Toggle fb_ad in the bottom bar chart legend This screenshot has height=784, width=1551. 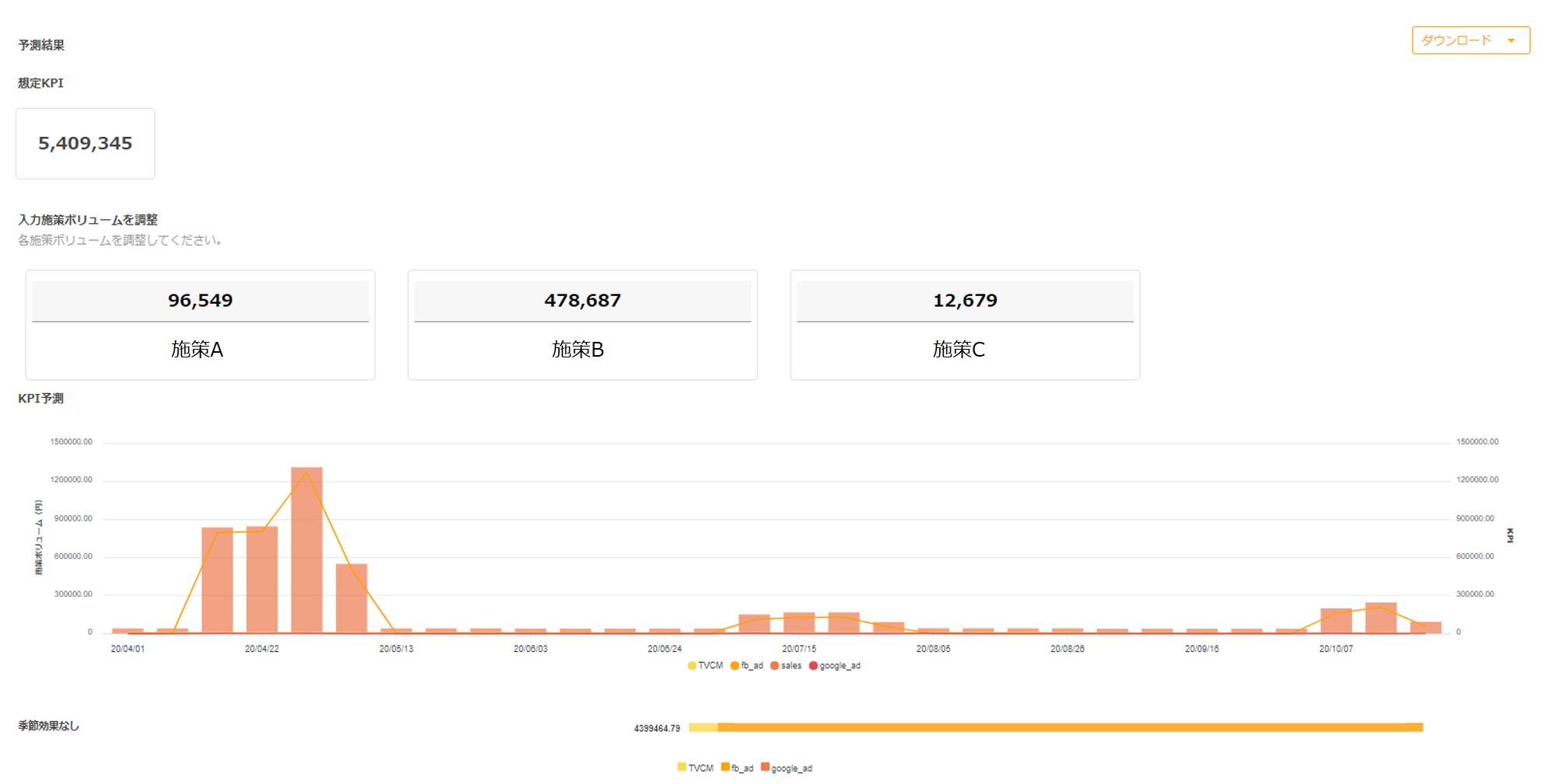tap(737, 768)
